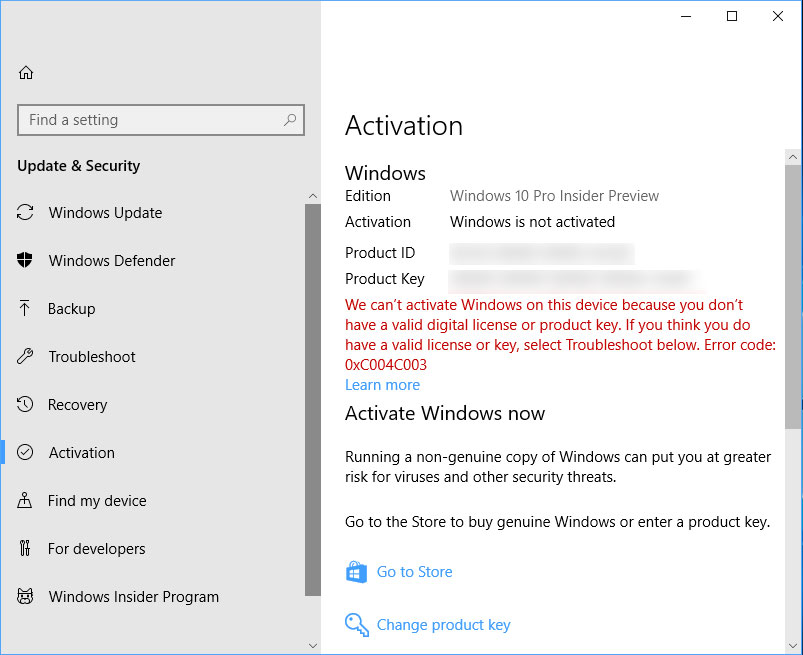
Task: Click the Windows Update refresh-arrows icon
Action: (25, 212)
